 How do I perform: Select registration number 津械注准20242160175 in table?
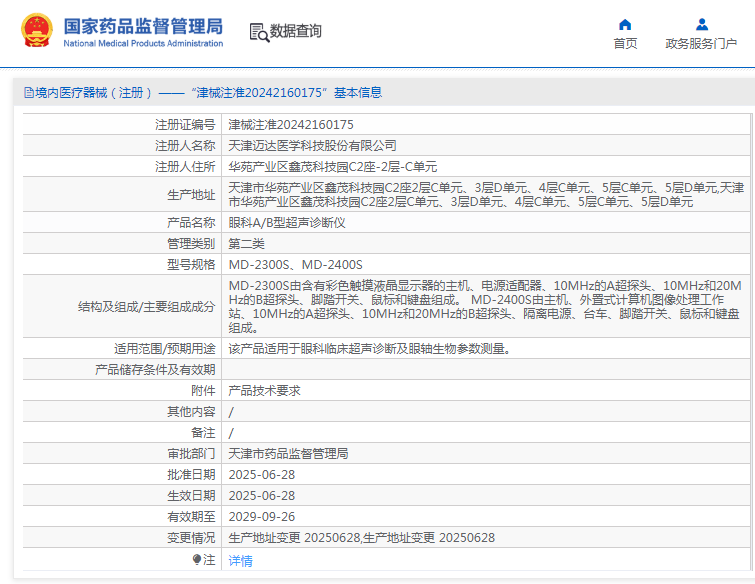point(291,125)
